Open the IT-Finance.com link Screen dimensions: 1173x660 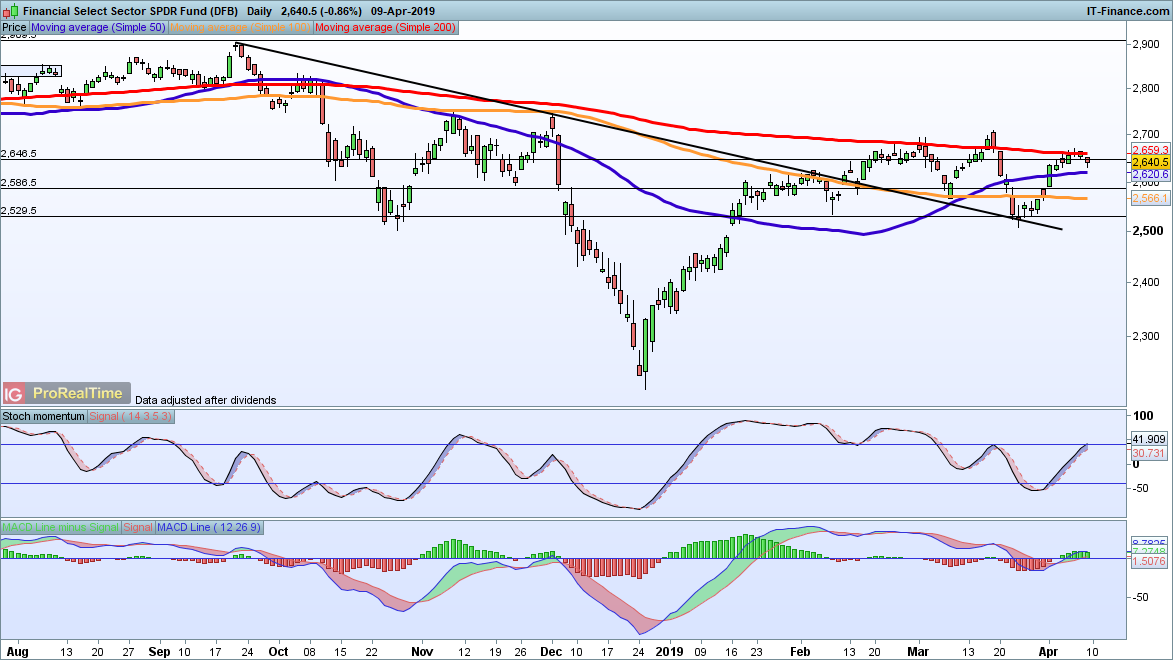(x=1127, y=11)
